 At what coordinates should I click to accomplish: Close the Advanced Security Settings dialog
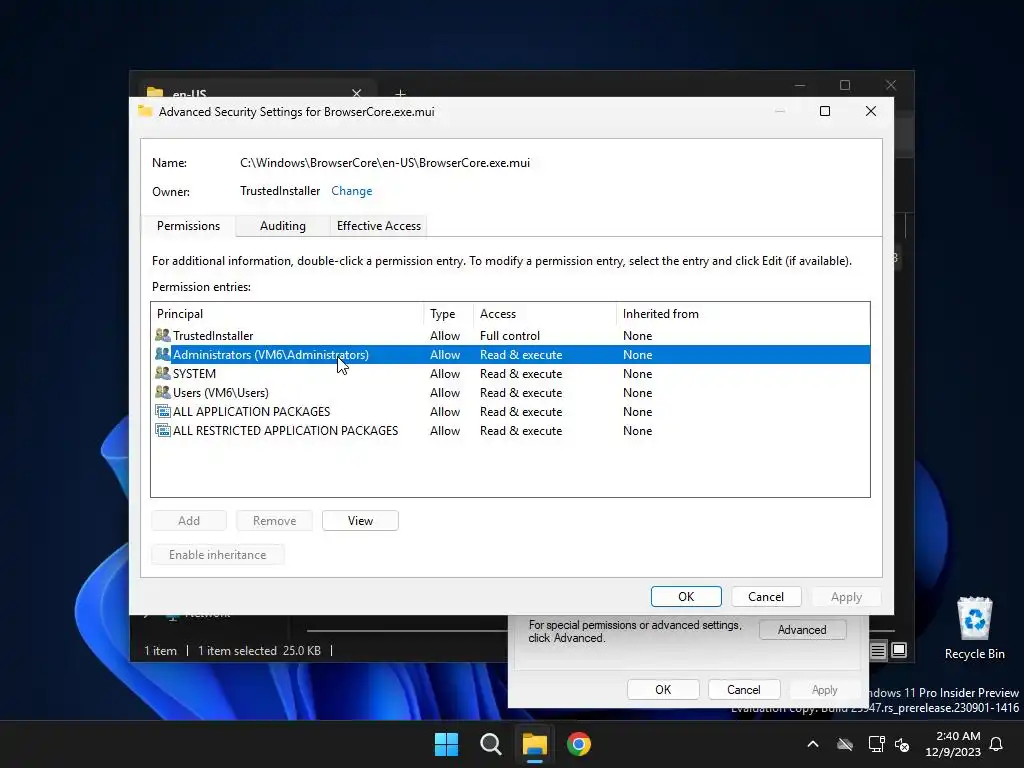[x=871, y=112]
